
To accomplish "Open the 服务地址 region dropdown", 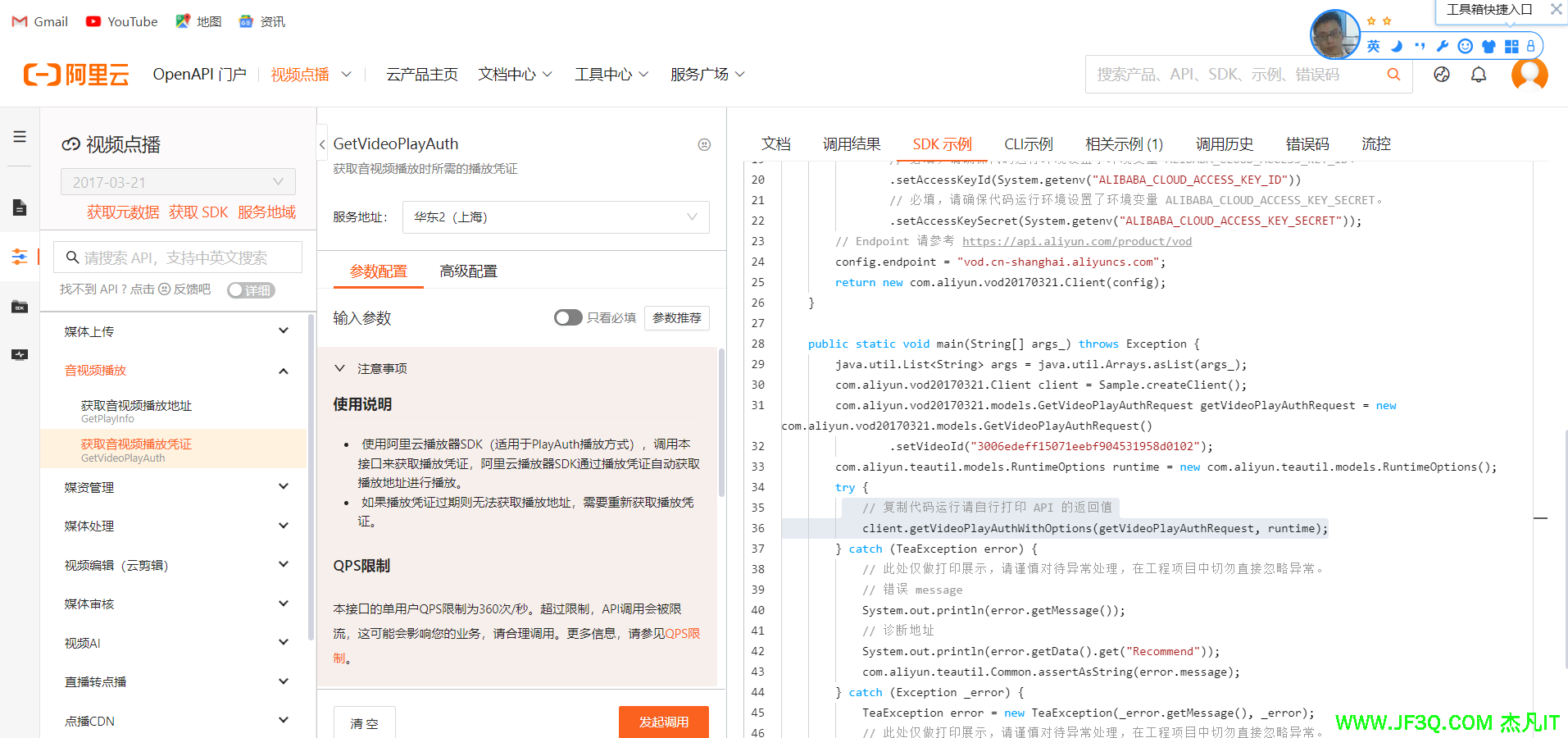I will [555, 217].
